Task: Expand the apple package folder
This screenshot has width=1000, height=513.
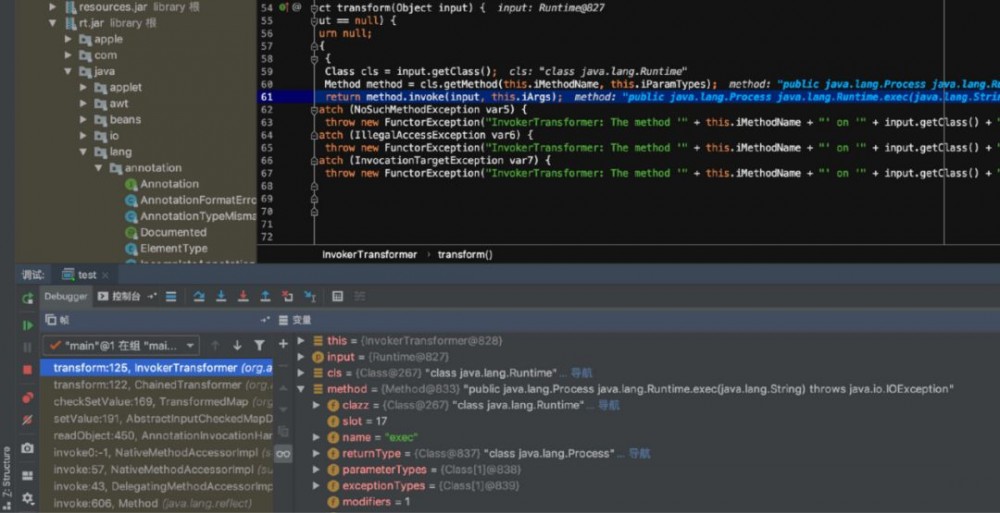Action: 68,39
